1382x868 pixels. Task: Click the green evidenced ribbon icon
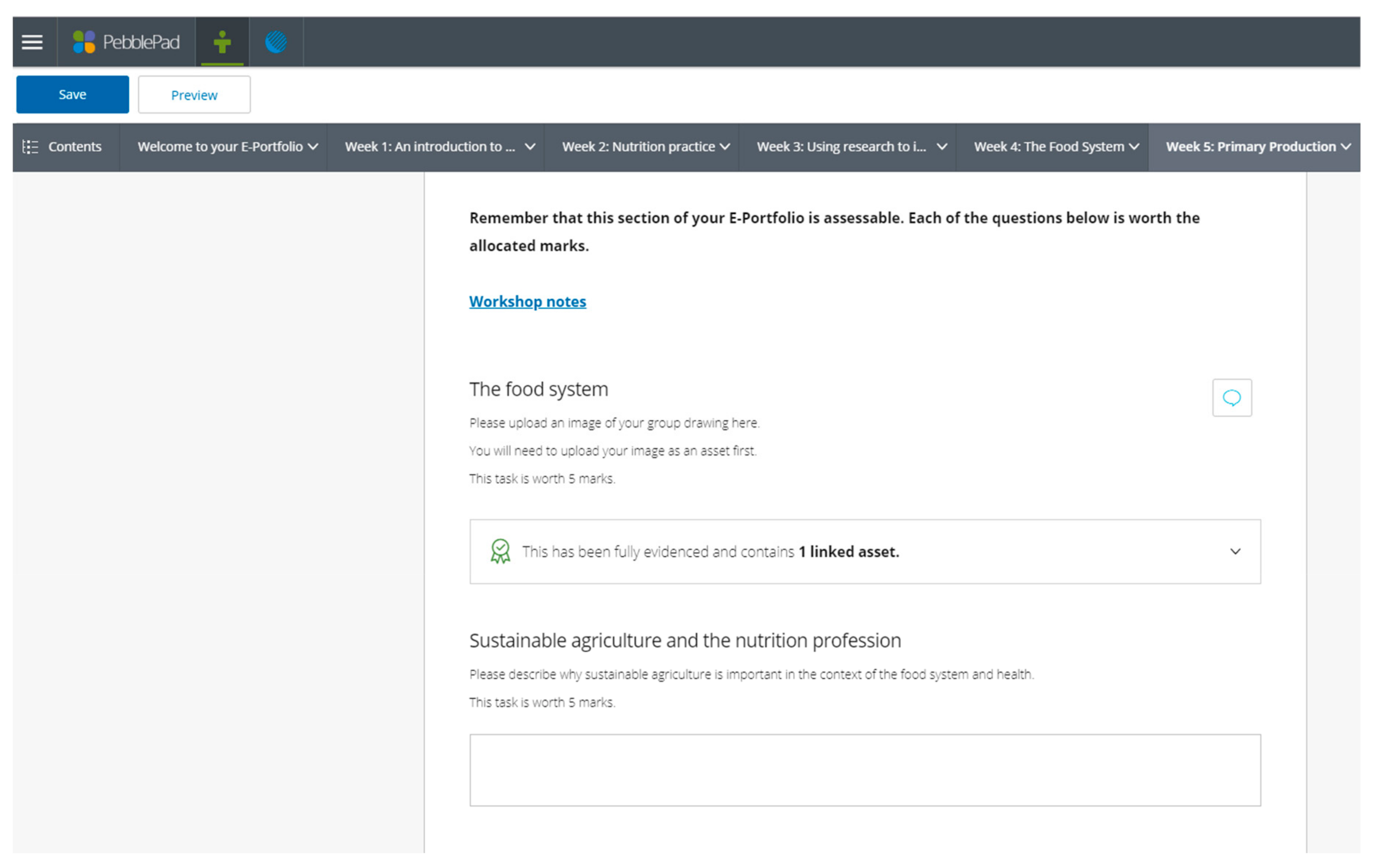tap(500, 551)
